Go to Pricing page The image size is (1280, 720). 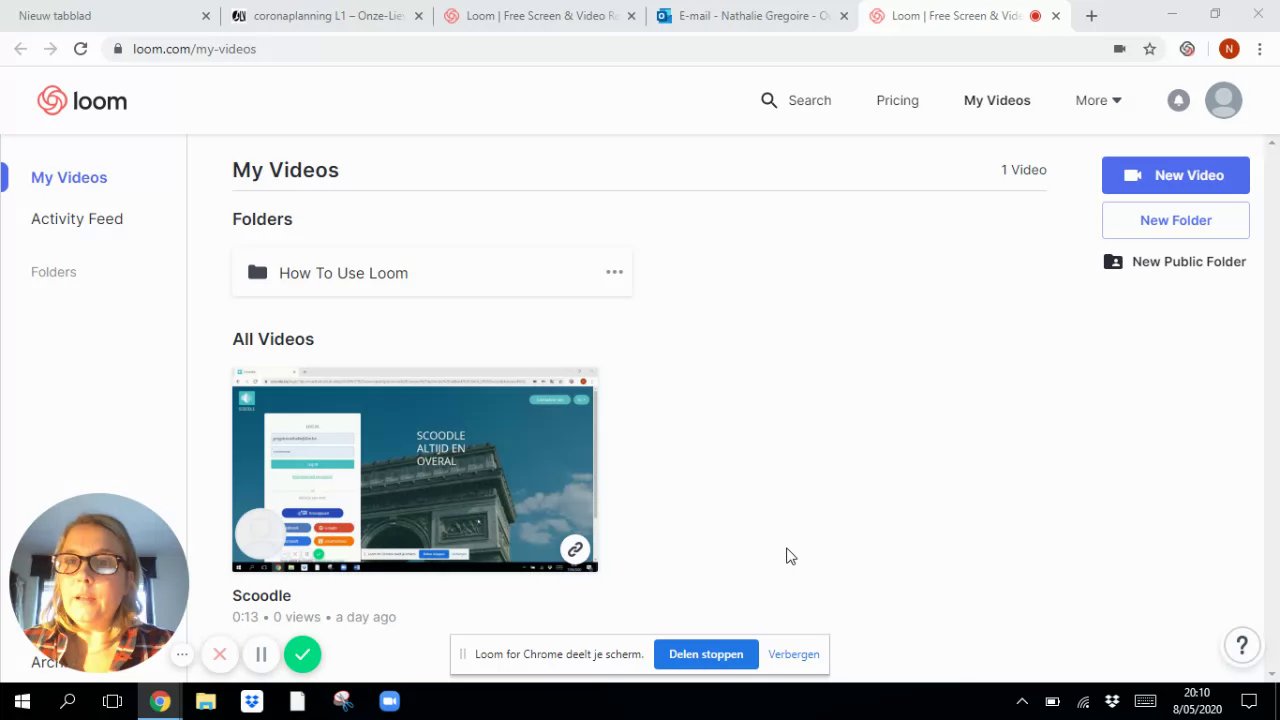897,100
